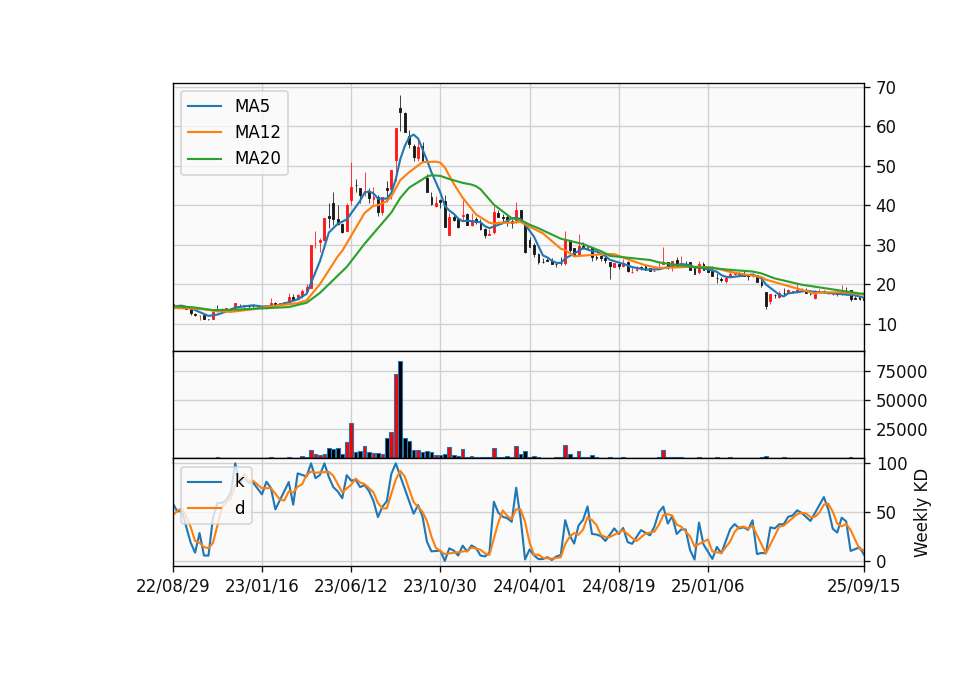Click the 23/06/12 date axis label
This screenshot has width=960, height=690.
coord(351,586)
